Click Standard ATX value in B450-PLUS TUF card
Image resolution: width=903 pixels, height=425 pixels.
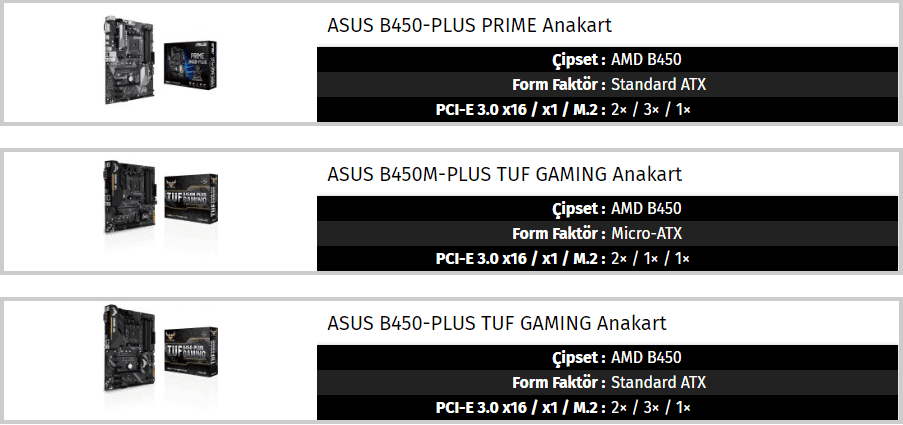coord(658,383)
